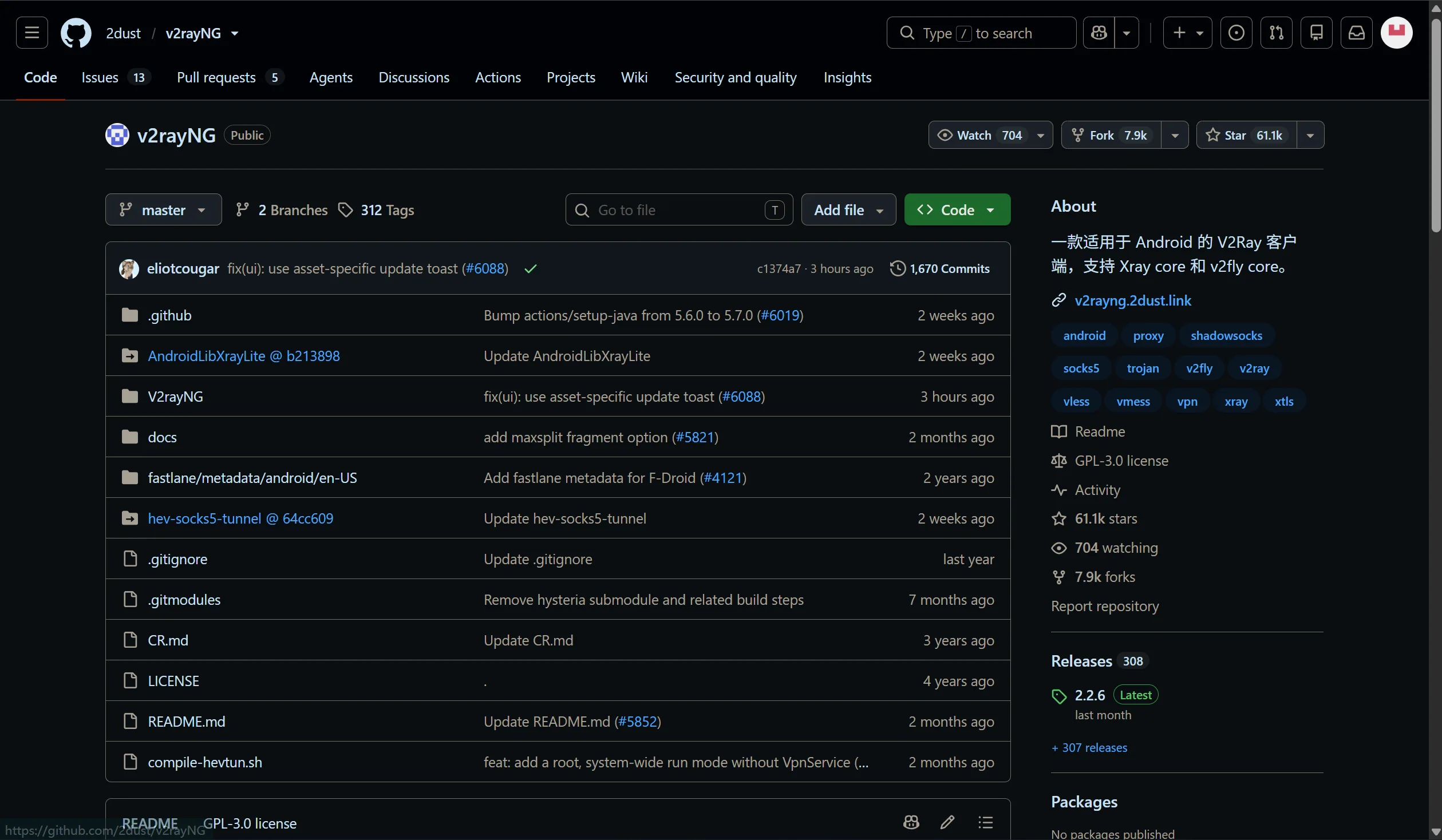
Task: Open the v2rayNG repository switcher caret
Action: click(235, 33)
